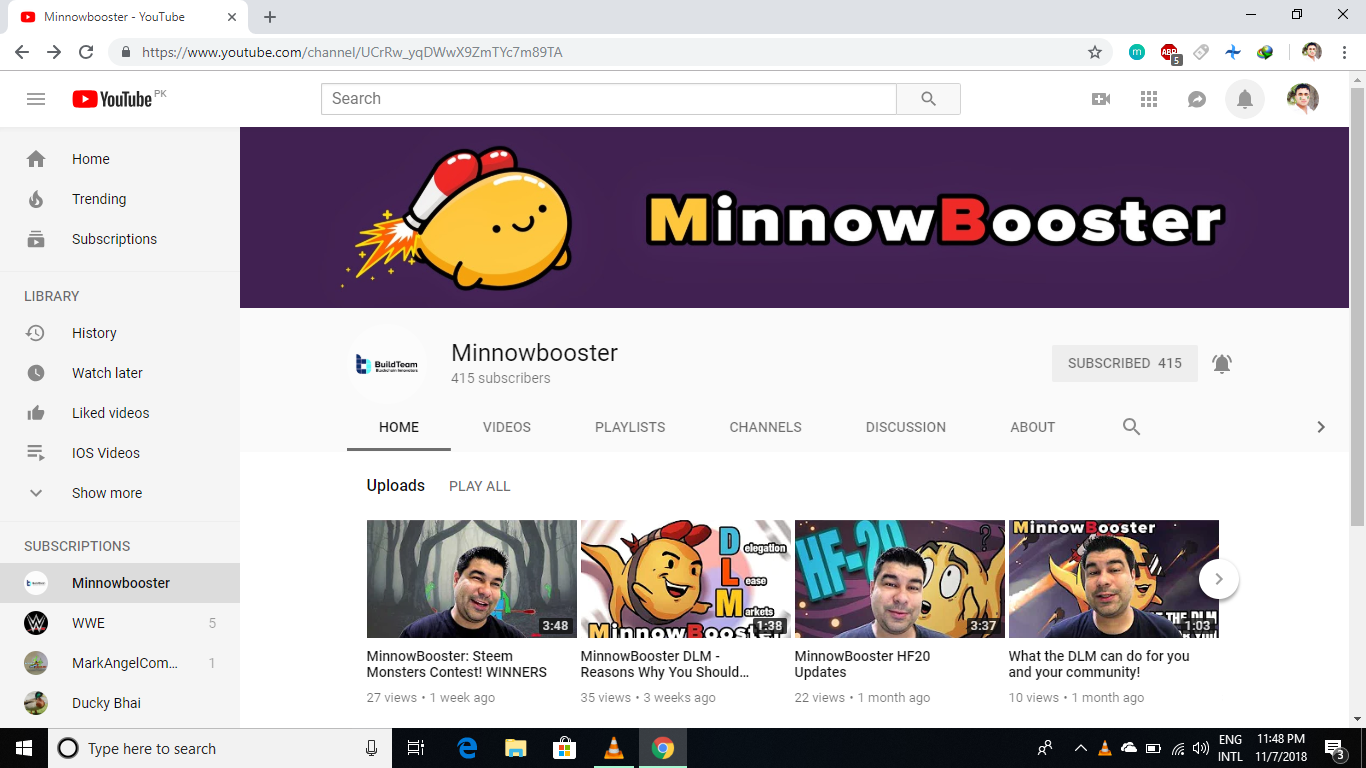The height and width of the screenshot is (768, 1366).
Task: Bookmark page with star icon
Action: (1095, 52)
